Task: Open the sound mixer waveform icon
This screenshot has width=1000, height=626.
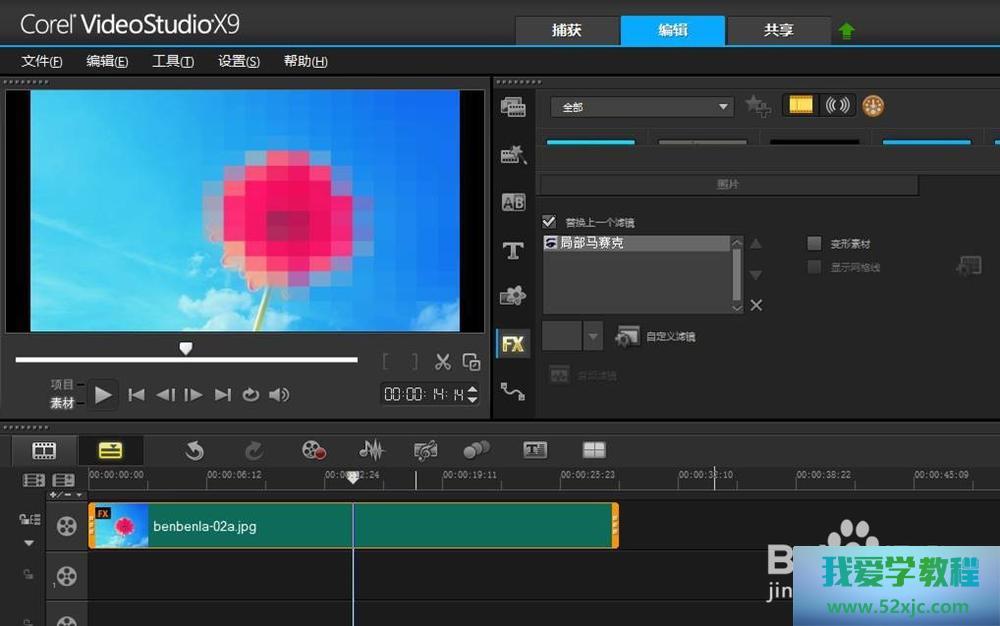Action: pyautogui.click(x=371, y=451)
